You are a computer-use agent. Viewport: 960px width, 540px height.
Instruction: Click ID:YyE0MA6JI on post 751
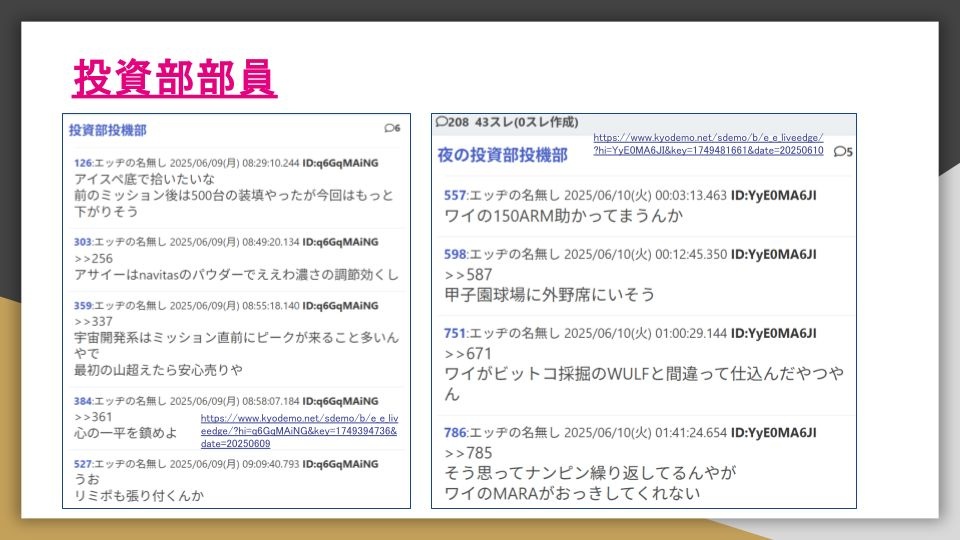point(774,333)
